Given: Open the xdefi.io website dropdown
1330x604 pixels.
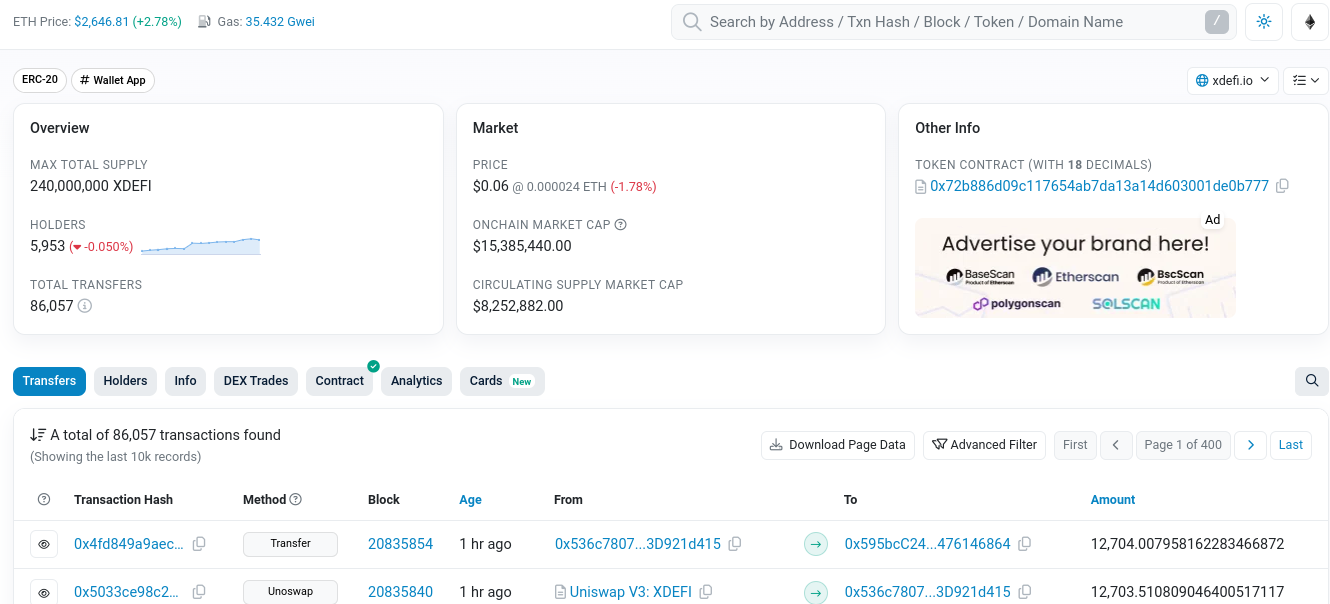Looking at the screenshot, I should pyautogui.click(x=1232, y=80).
